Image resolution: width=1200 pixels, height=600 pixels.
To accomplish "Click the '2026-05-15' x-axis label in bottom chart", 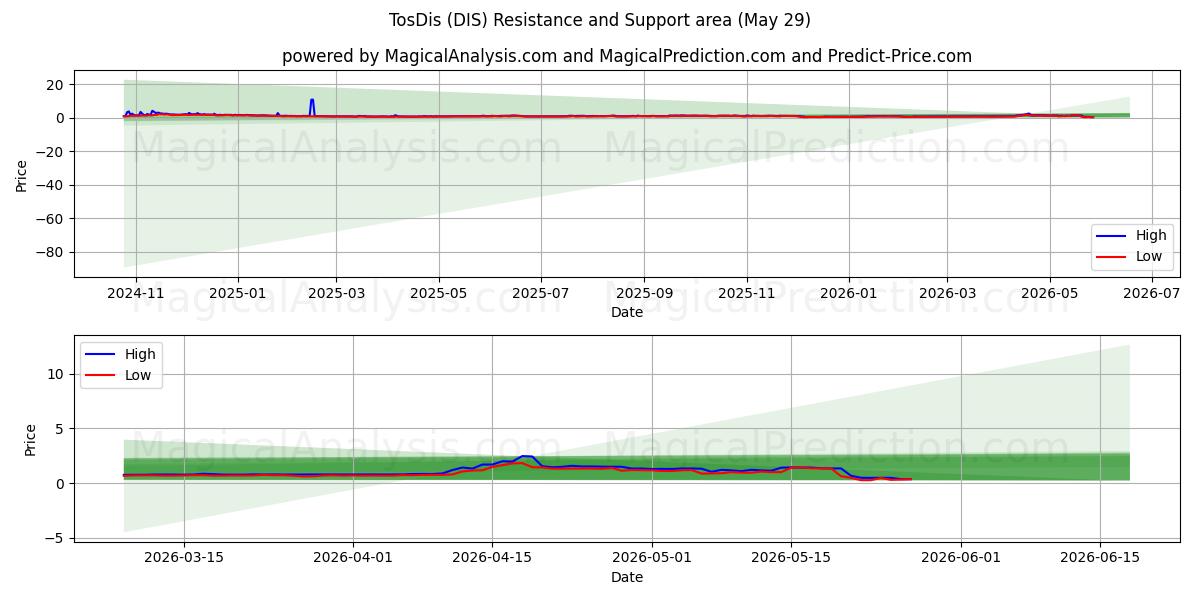I will [791, 559].
